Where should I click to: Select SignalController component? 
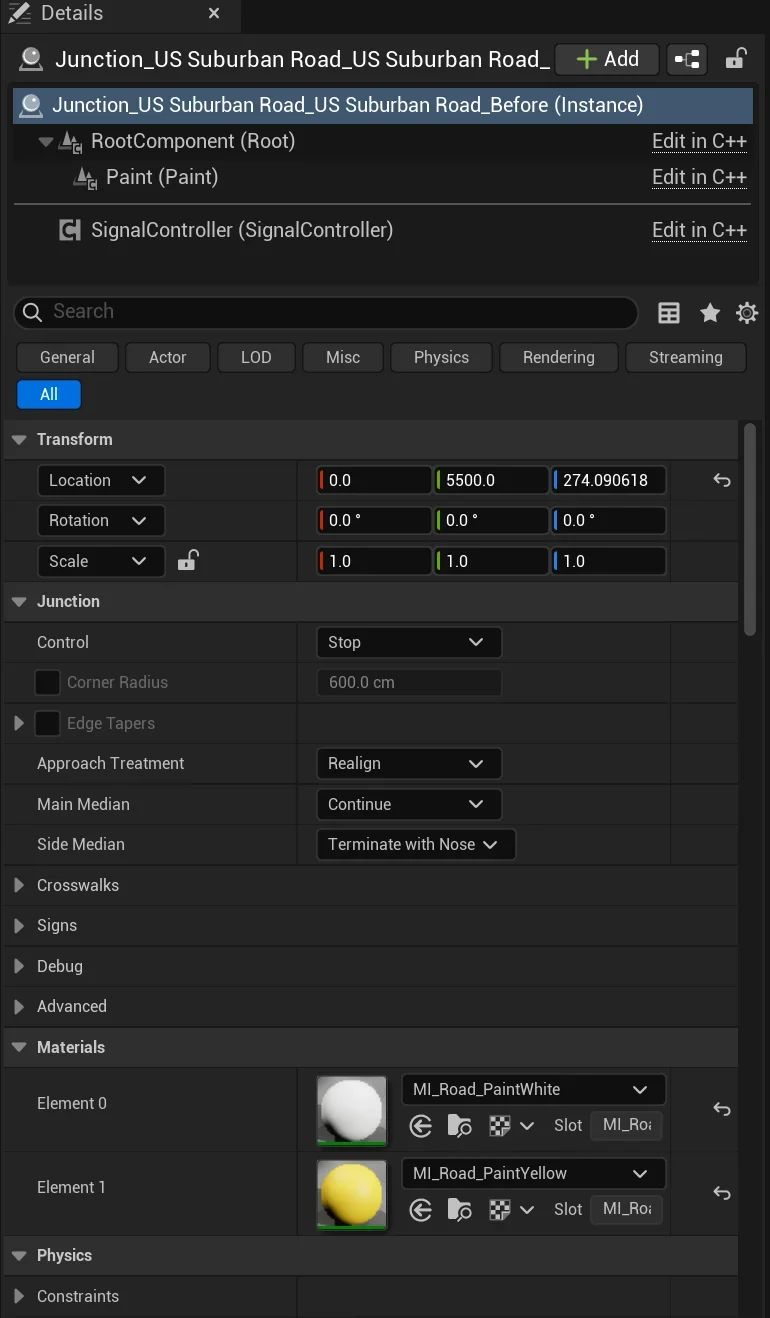[241, 230]
